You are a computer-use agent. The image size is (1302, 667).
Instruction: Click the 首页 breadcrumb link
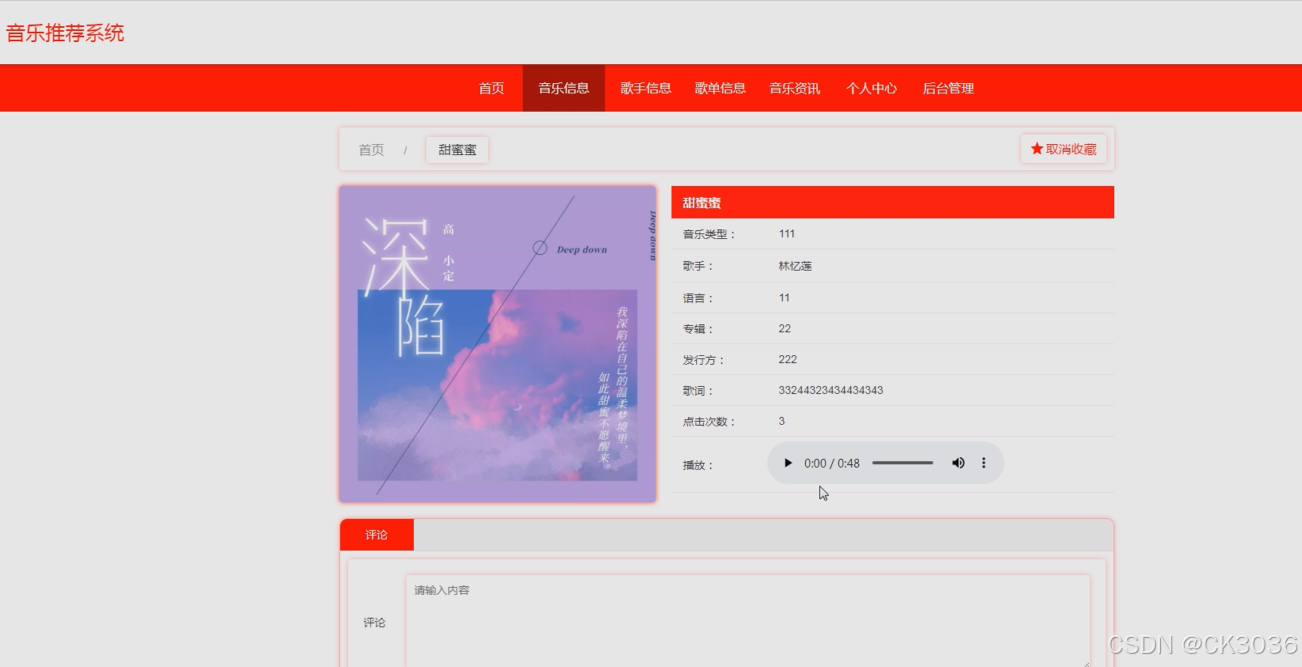pyautogui.click(x=371, y=150)
